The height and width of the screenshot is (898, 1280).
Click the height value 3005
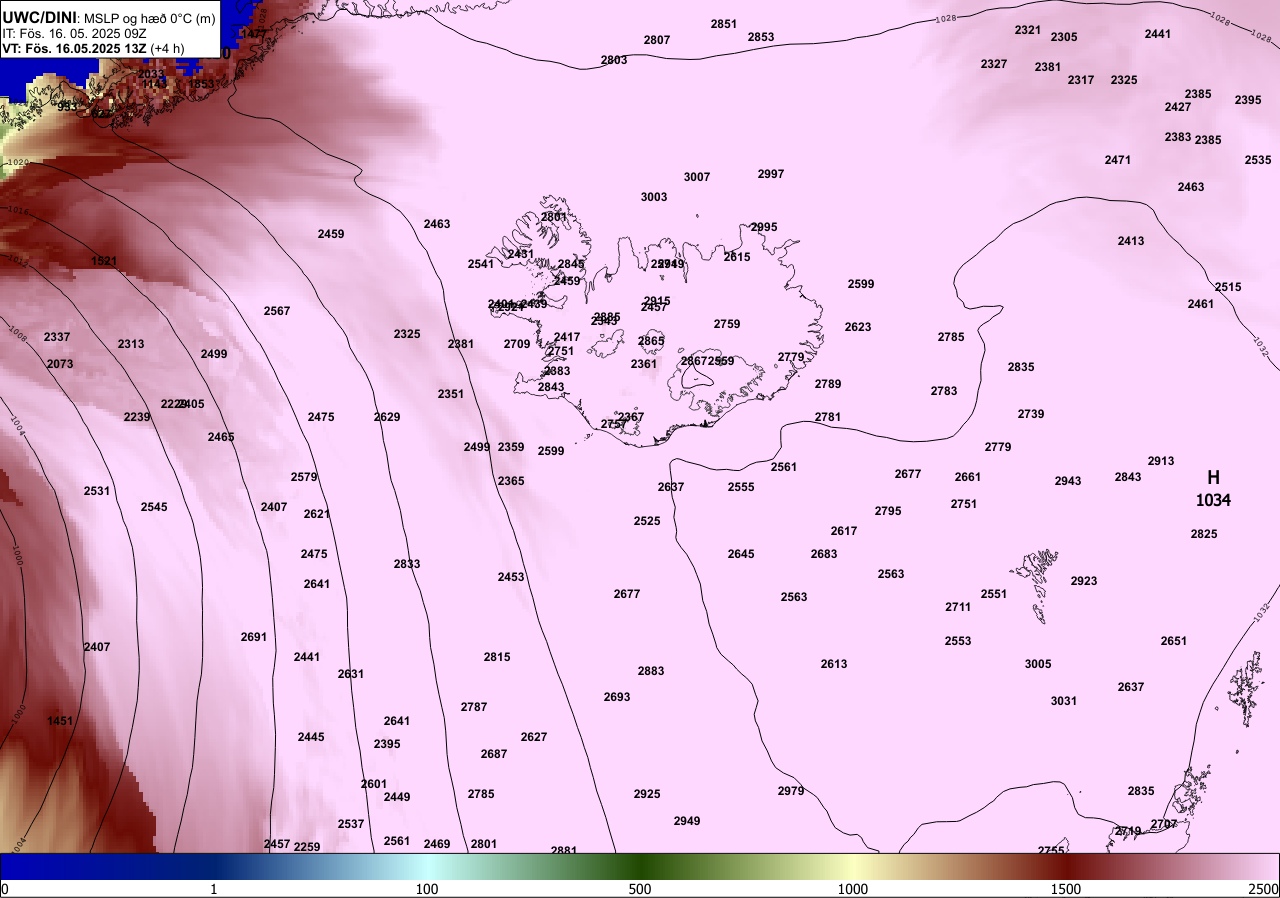pos(1038,664)
